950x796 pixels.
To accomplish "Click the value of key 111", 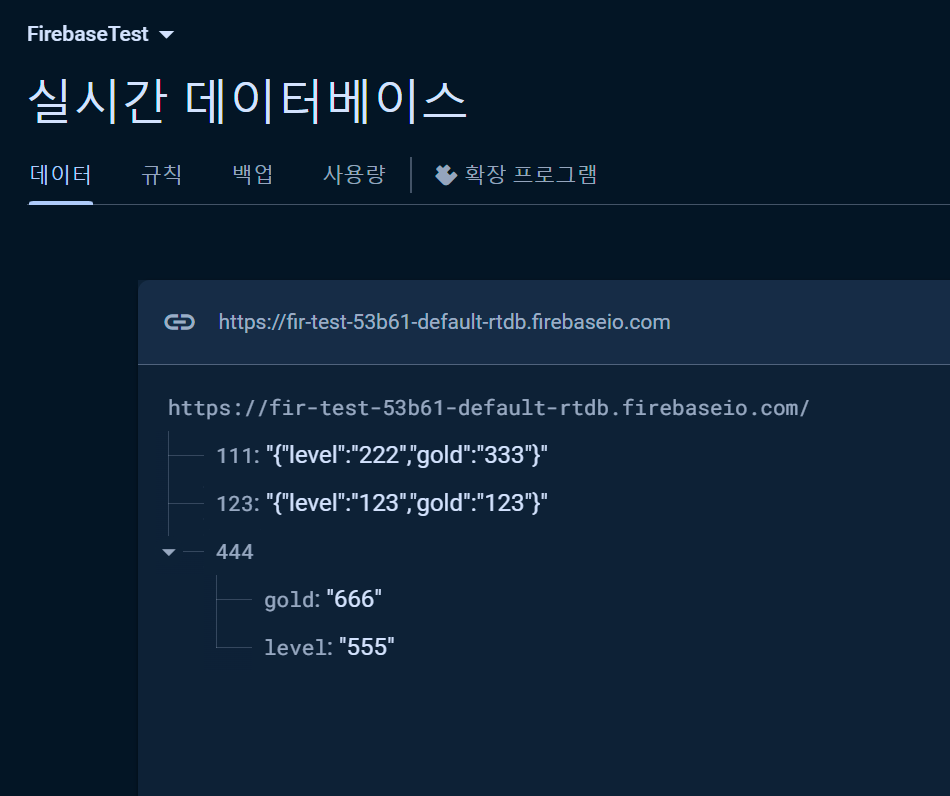I will 407,455.
